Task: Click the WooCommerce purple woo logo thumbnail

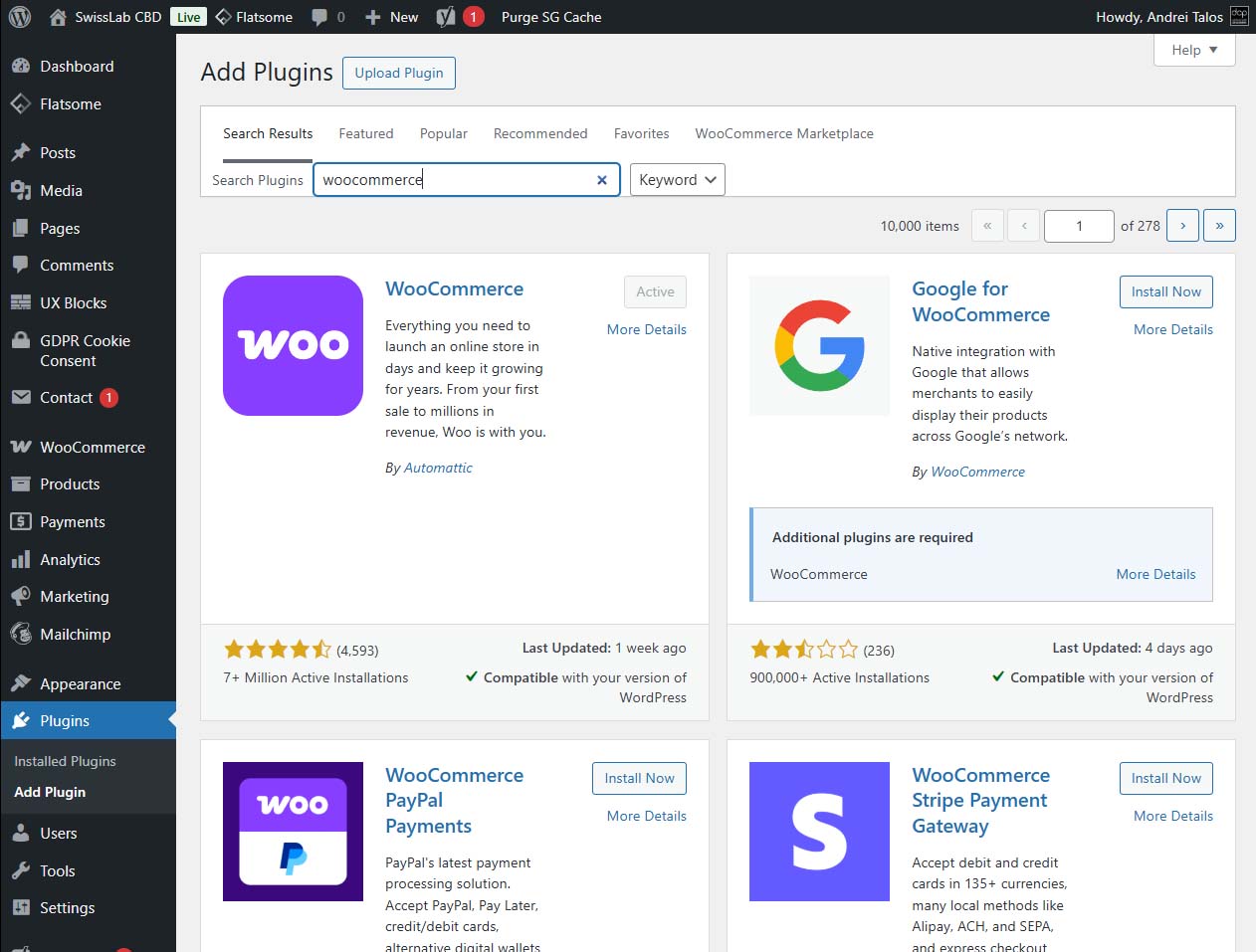Action: [293, 345]
